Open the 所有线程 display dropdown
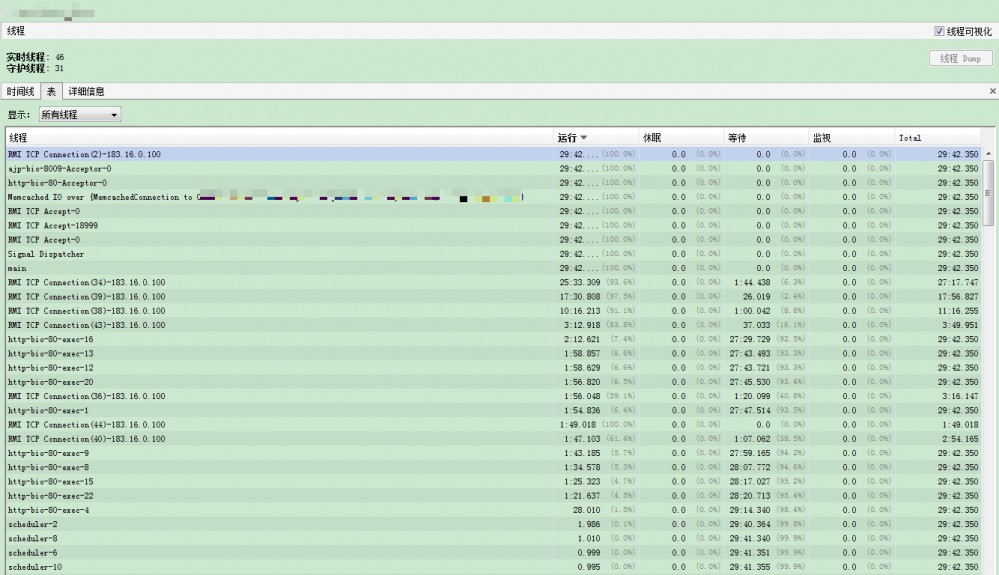Image resolution: width=999 pixels, height=575 pixels. point(80,115)
